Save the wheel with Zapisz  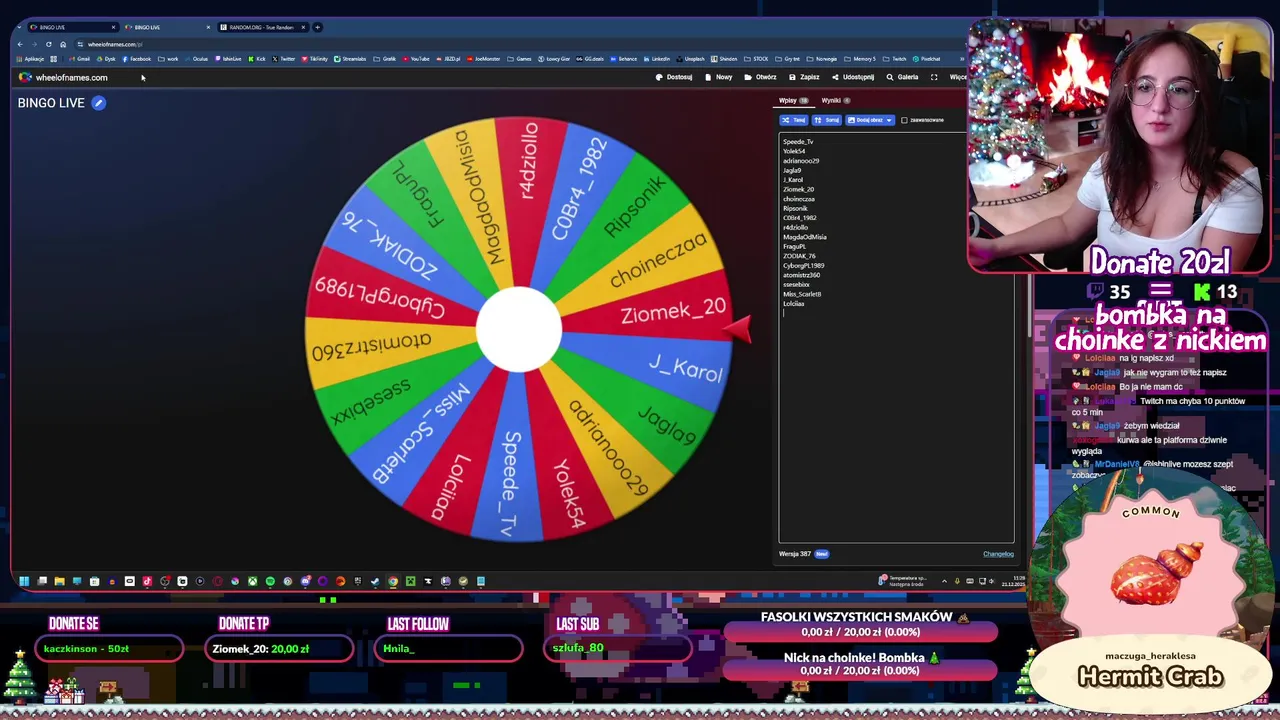(x=804, y=77)
